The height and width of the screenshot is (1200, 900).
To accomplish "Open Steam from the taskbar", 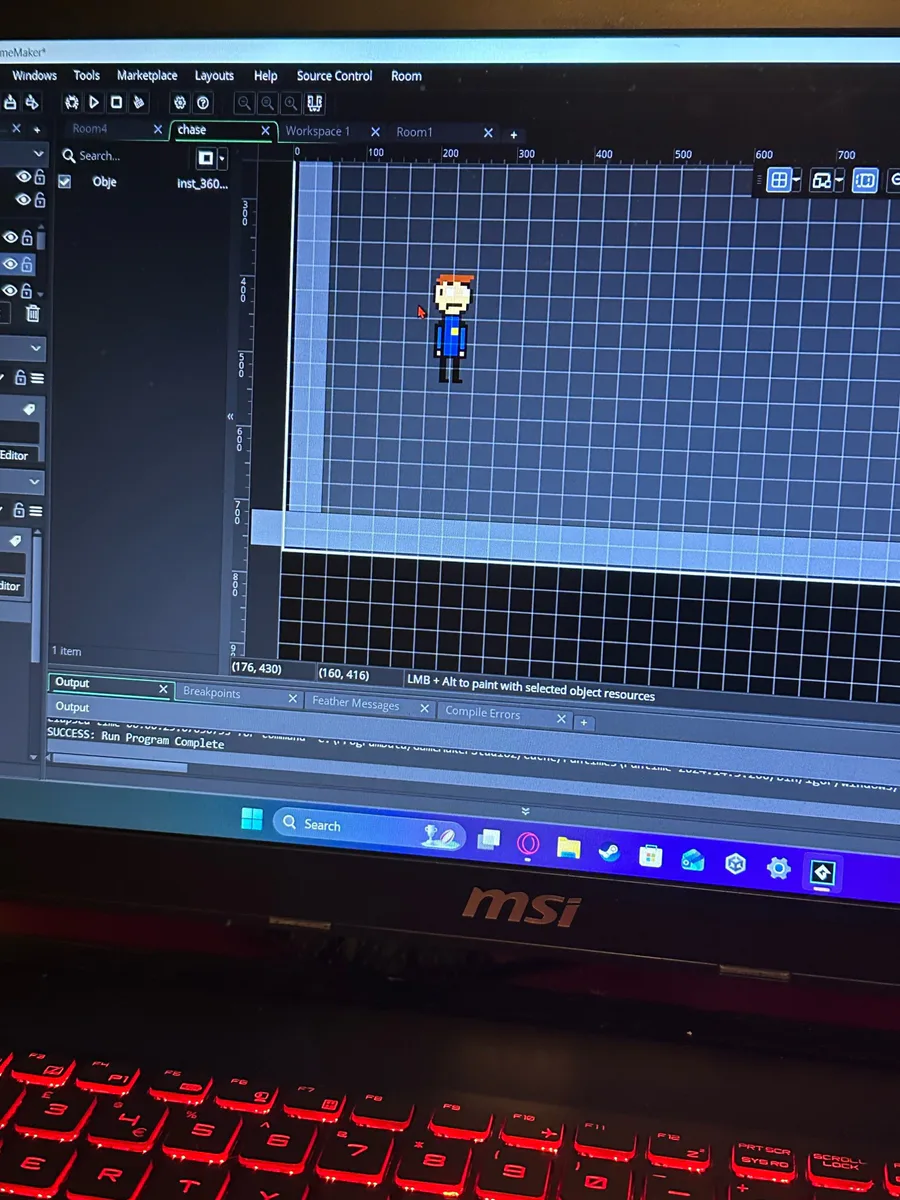I will [608, 853].
